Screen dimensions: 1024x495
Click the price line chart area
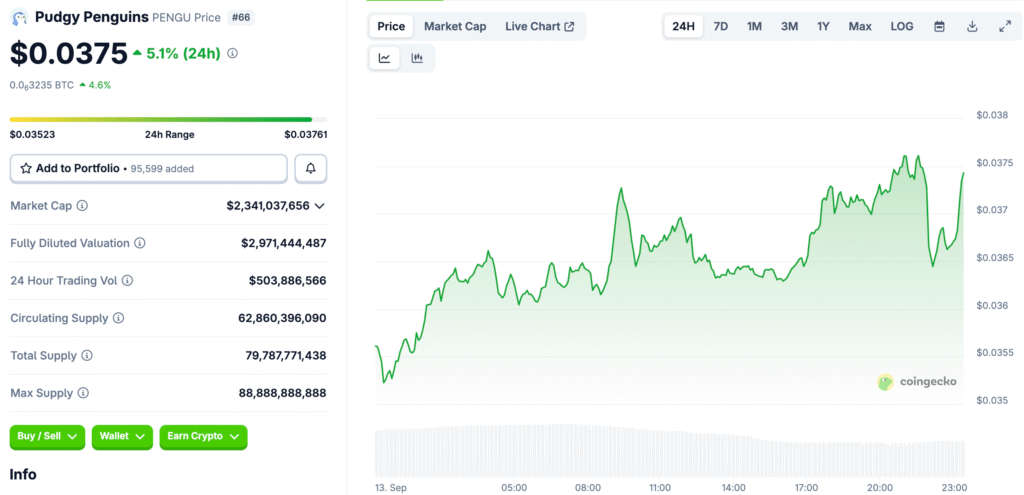pyautogui.click(x=669, y=281)
